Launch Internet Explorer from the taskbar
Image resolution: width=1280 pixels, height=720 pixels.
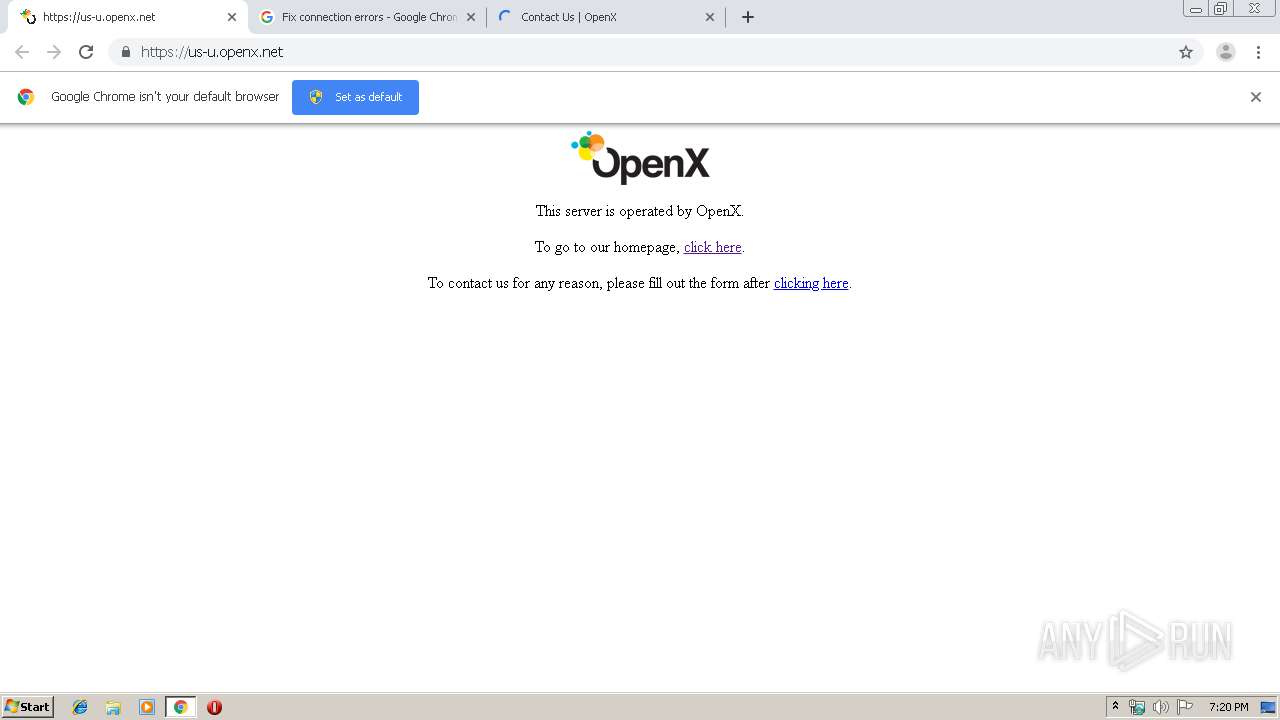coord(80,707)
